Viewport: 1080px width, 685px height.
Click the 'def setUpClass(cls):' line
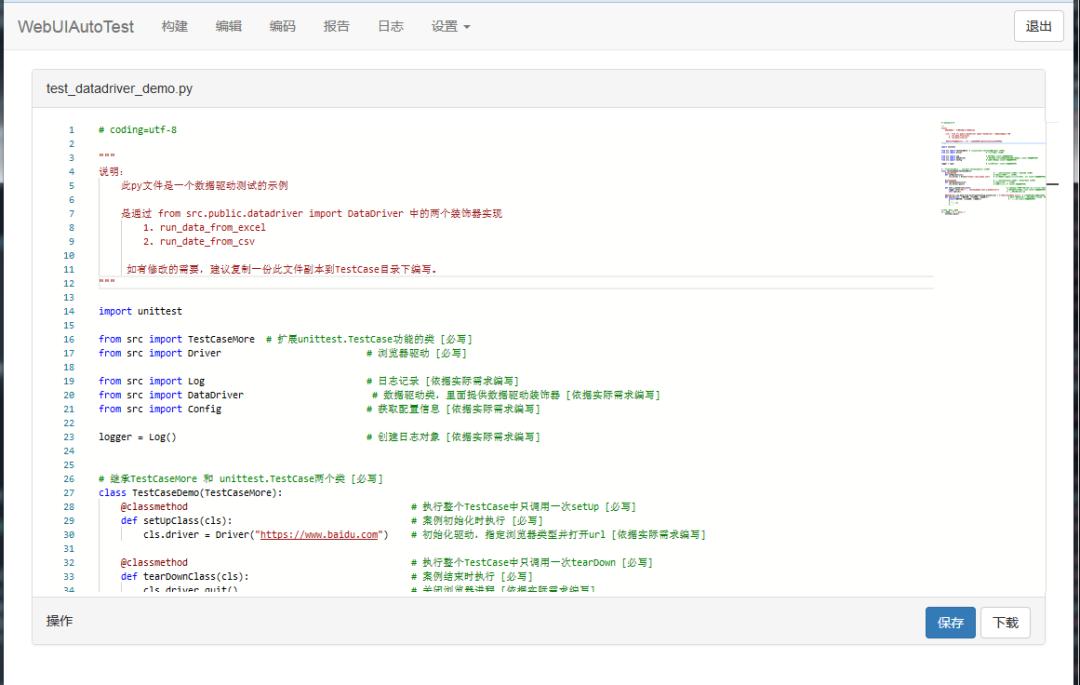(x=176, y=521)
